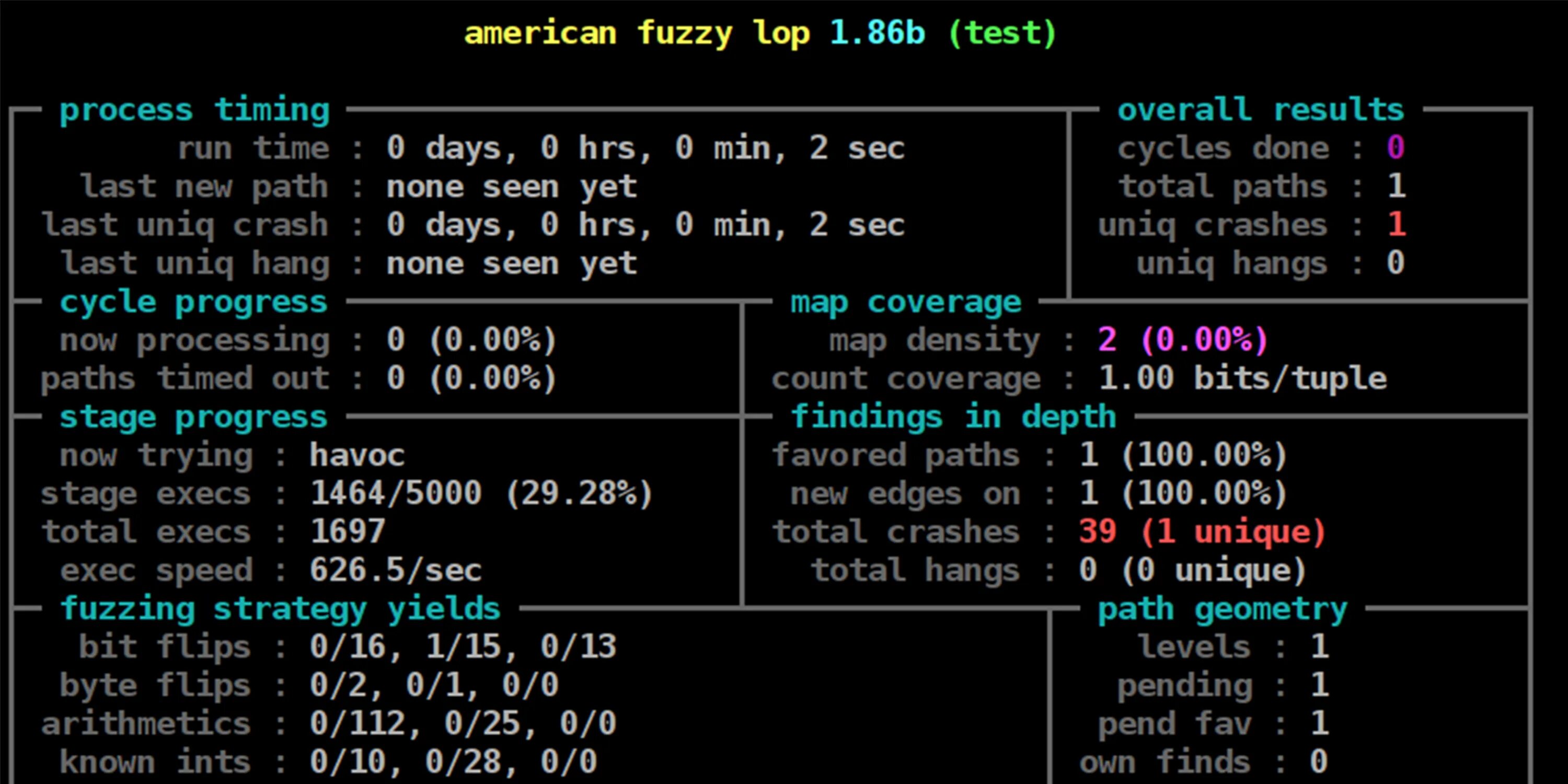Click the pink map density value
Screen dimensions: 1568x784
click(1182, 340)
